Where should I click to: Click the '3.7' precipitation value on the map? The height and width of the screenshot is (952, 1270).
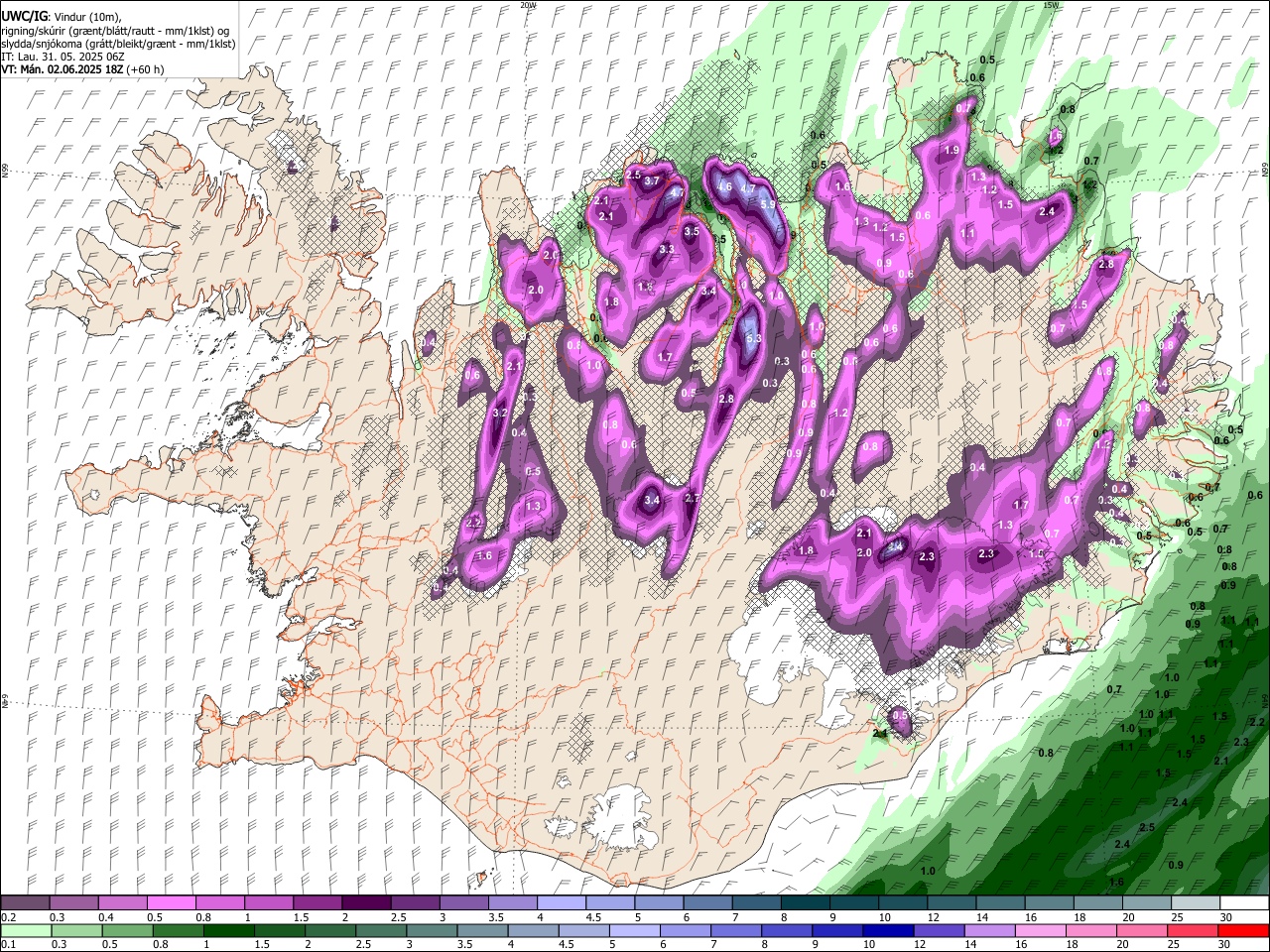pyautogui.click(x=652, y=181)
